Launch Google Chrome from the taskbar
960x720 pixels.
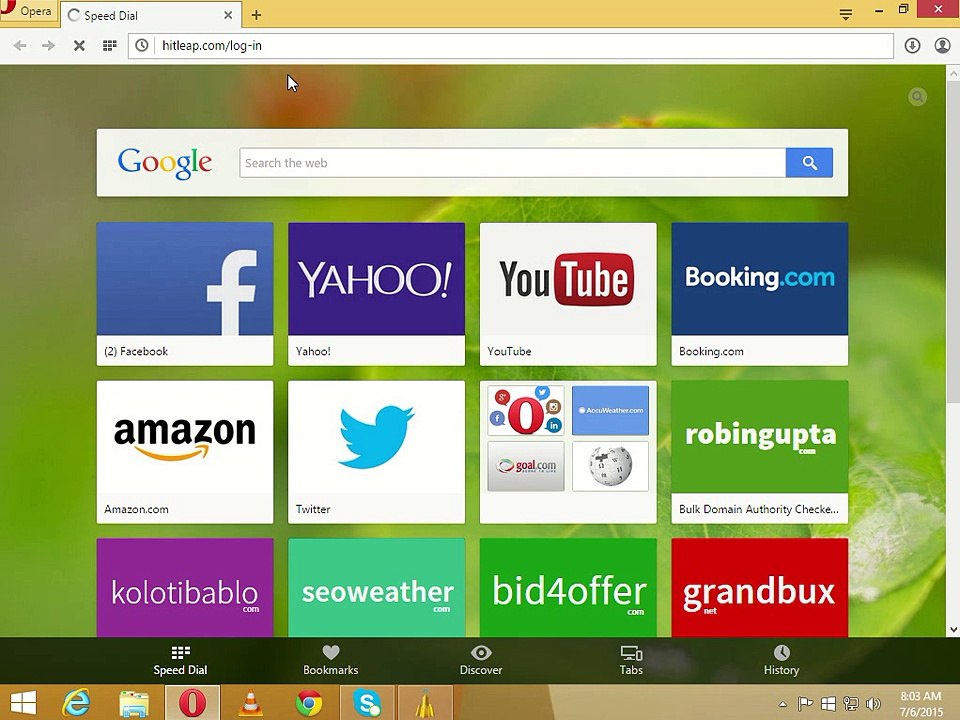[x=309, y=702]
